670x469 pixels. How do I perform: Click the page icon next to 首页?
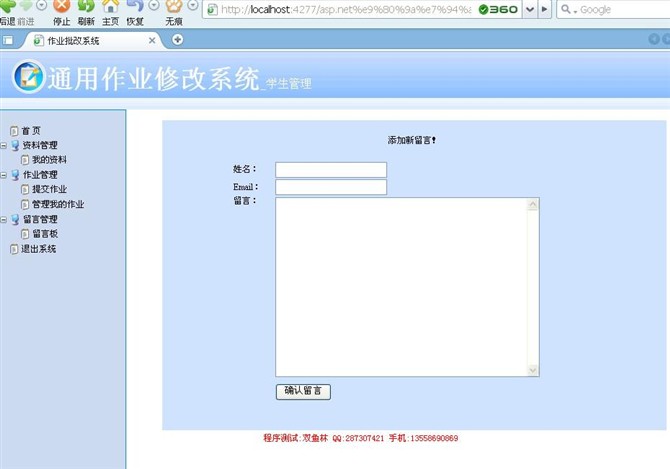tap(14, 131)
